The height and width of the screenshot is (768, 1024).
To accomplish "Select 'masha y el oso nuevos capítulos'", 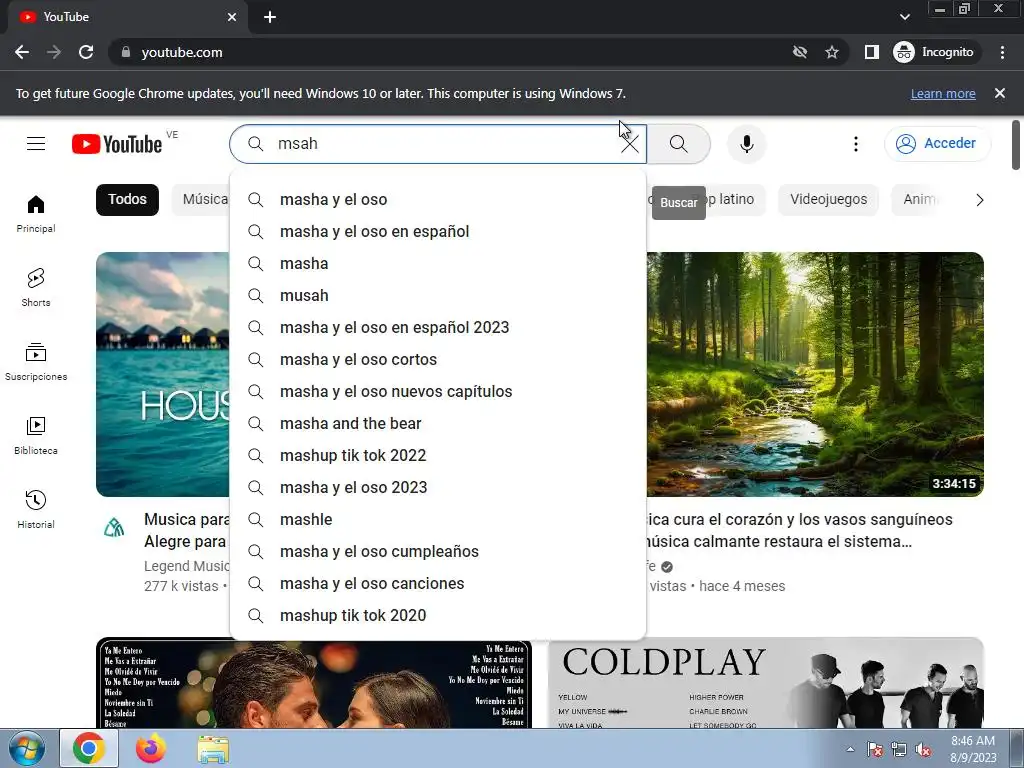I will click(438, 392).
